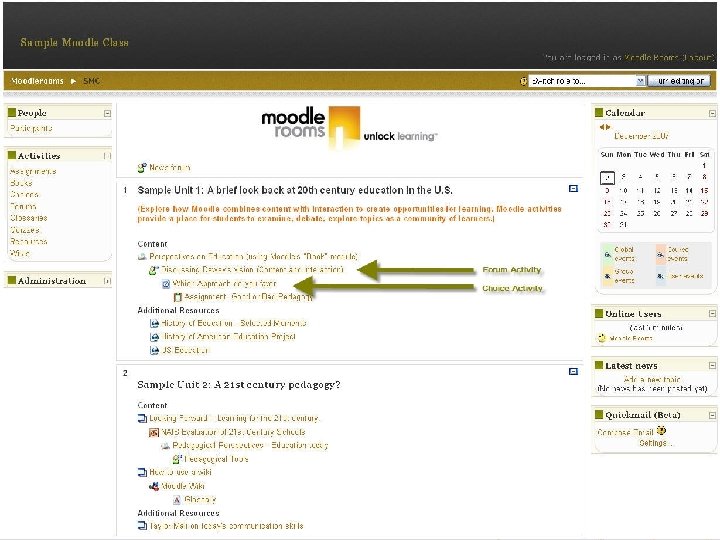Open the News forum link
This screenshot has height=540, width=720.
(169, 168)
